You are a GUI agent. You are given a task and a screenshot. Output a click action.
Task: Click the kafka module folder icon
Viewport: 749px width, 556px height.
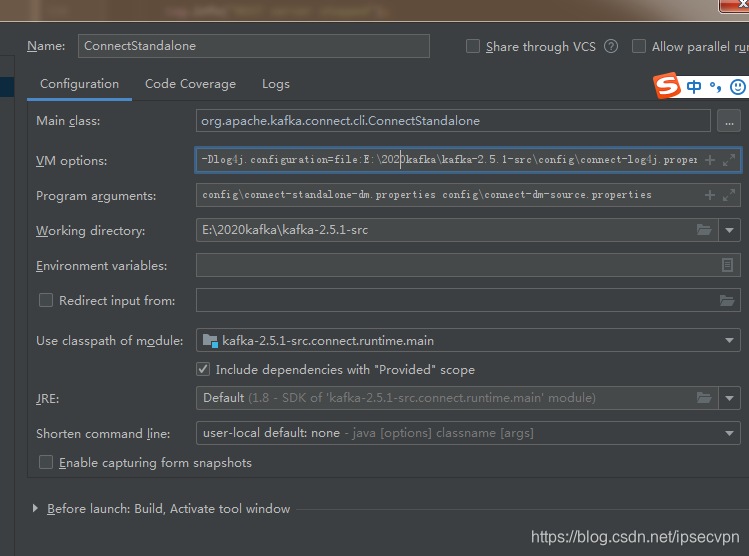point(210,341)
